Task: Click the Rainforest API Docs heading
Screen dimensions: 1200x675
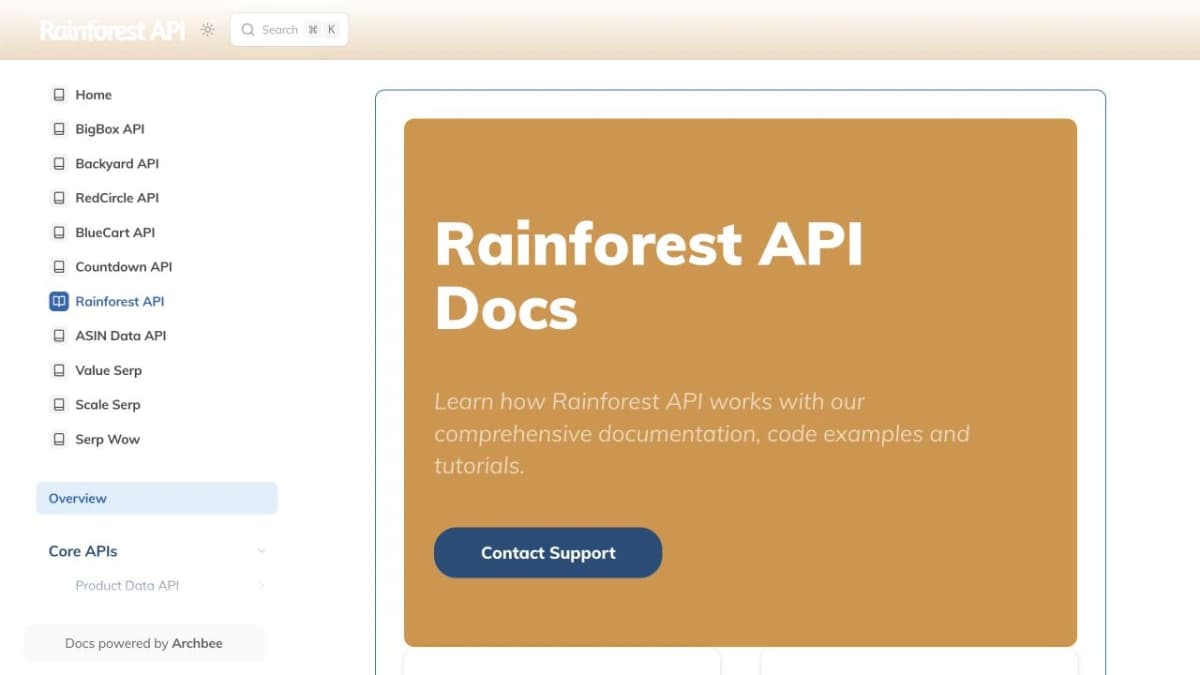Action: [x=649, y=275]
